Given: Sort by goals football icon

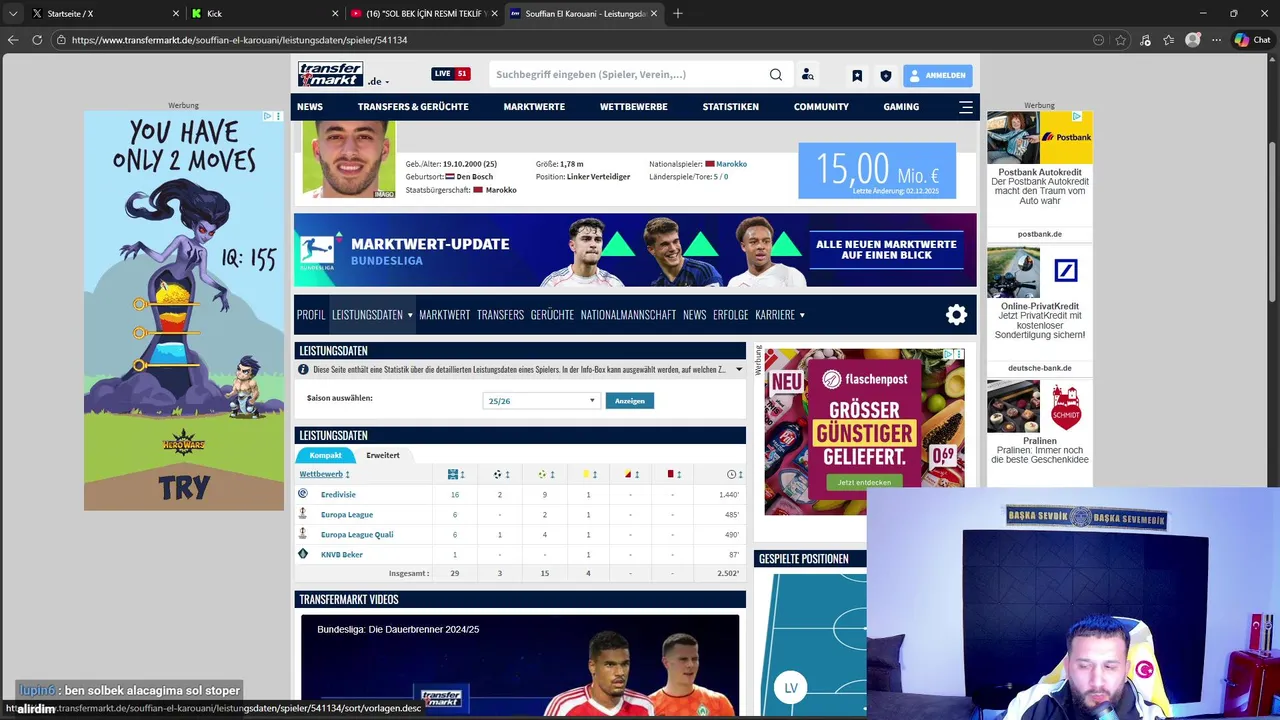Looking at the screenshot, I should 498,474.
